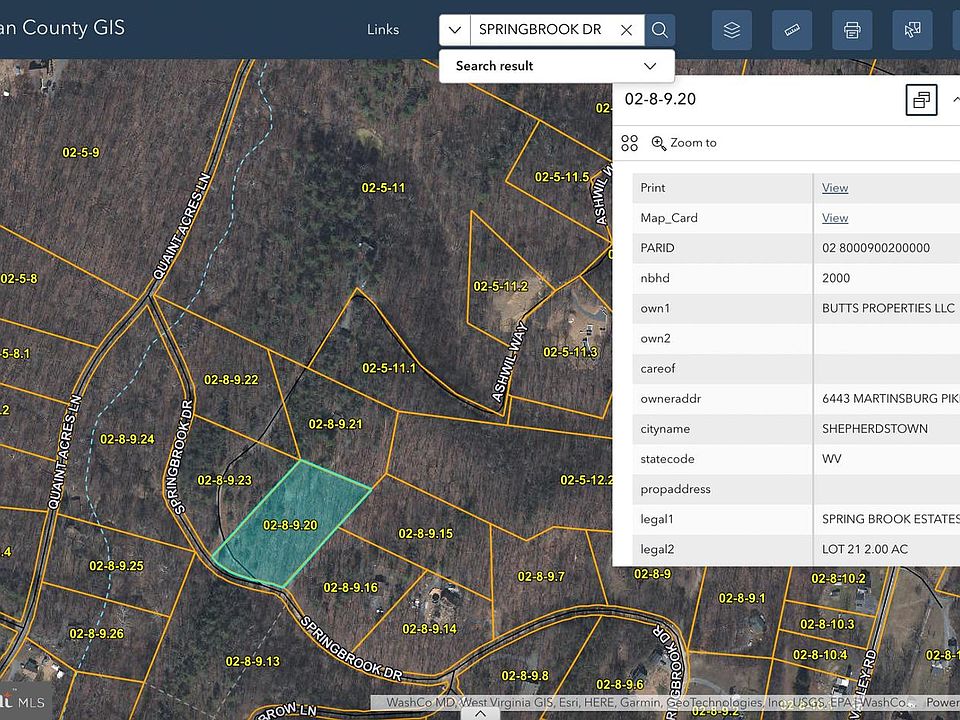Select parcel label 02-8-9.24

pyautogui.click(x=127, y=439)
